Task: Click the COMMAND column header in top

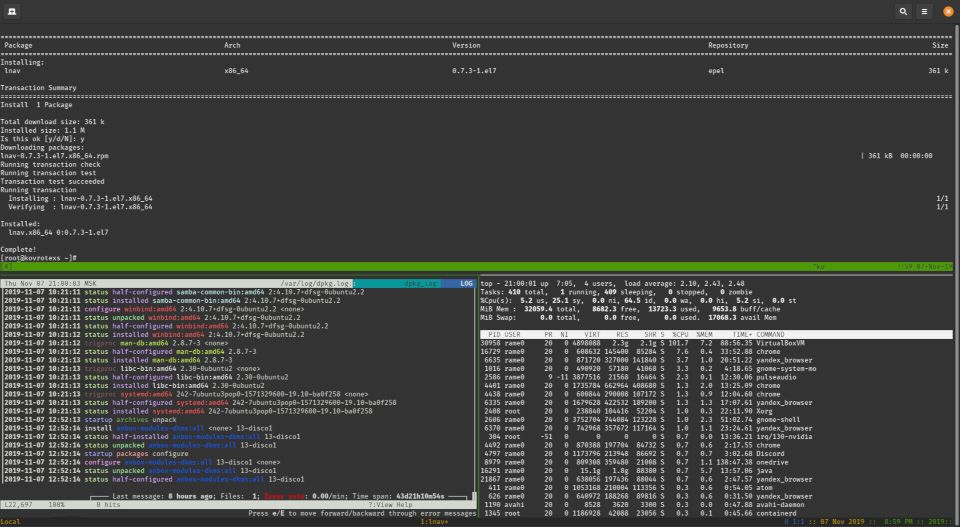Action: click(x=770, y=335)
